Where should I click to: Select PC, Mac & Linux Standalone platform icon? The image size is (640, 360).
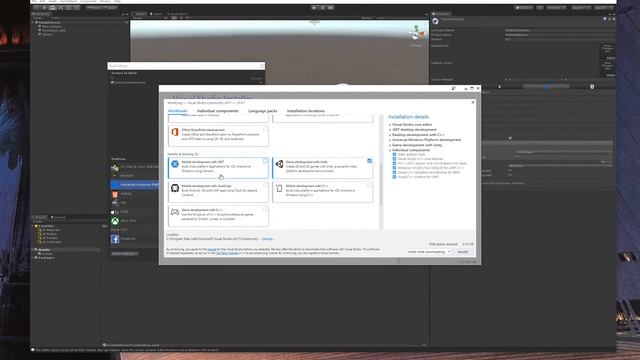(x=115, y=167)
